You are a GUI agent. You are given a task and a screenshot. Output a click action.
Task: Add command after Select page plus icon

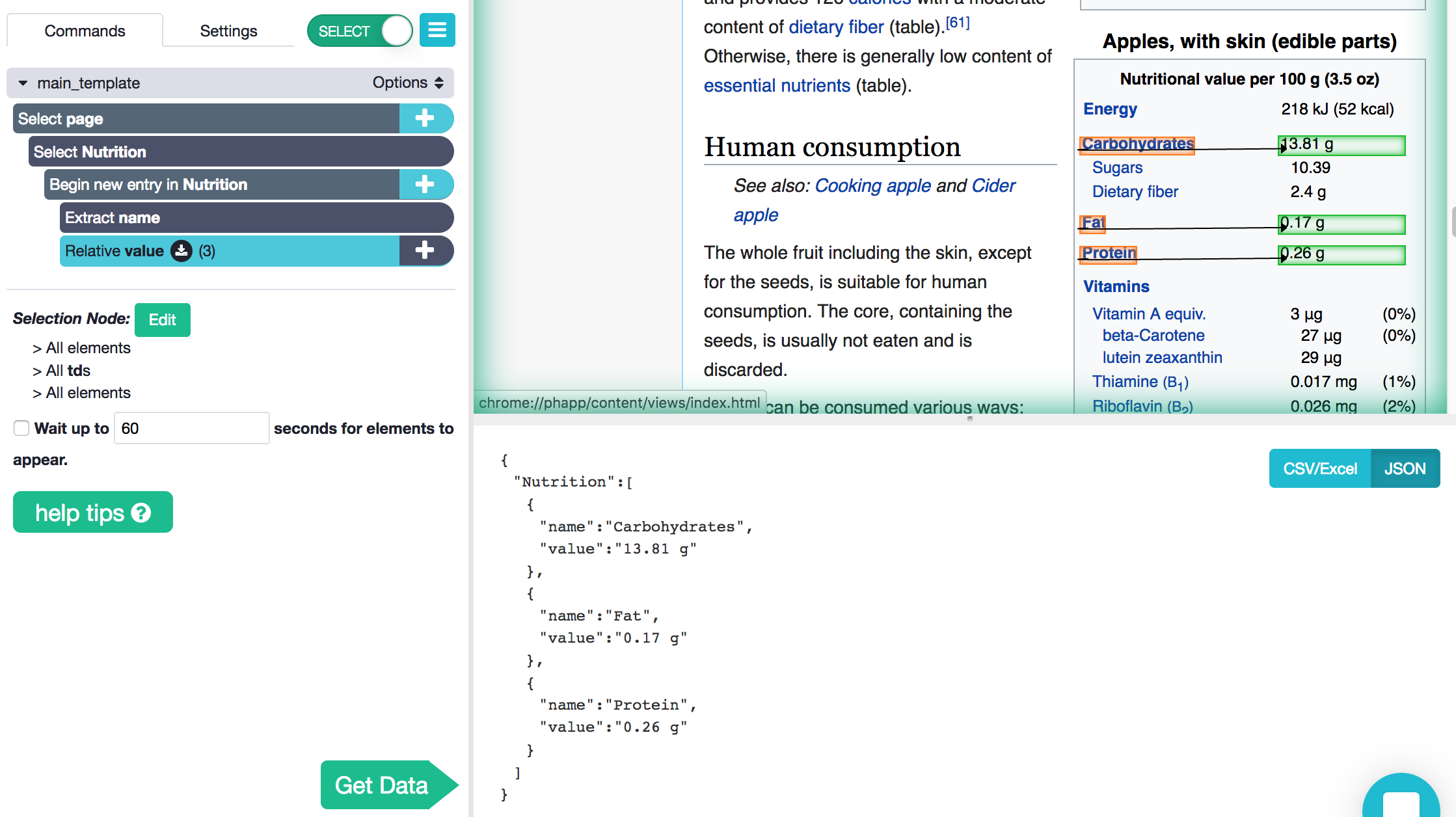coord(425,118)
